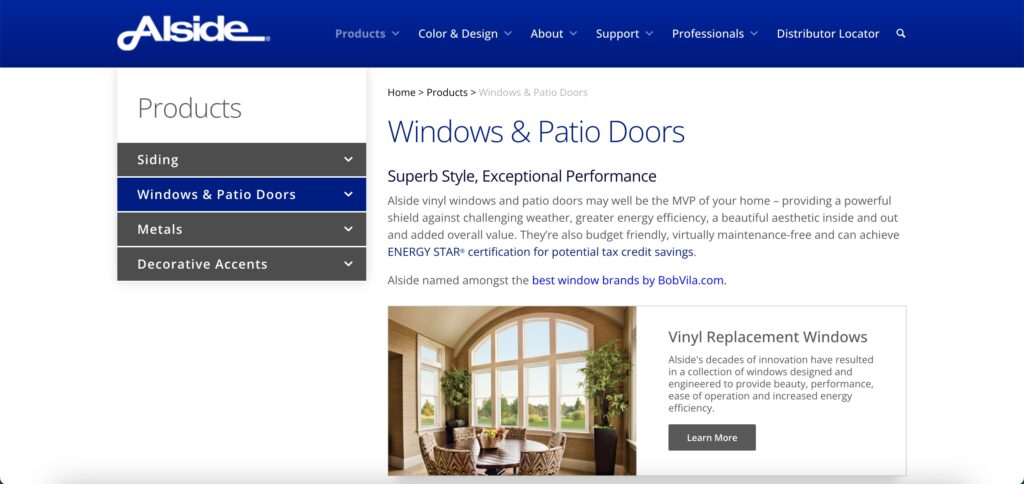Expand chevron next to Products in header
This screenshot has height=484, width=1024.
point(395,34)
